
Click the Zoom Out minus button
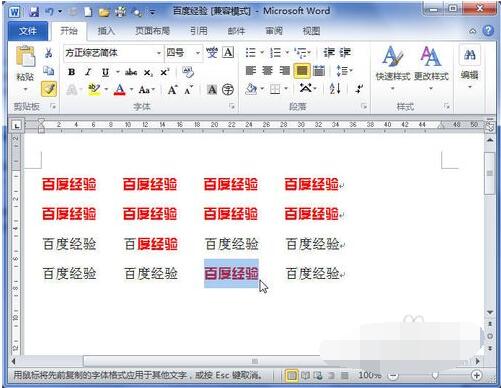393,376
